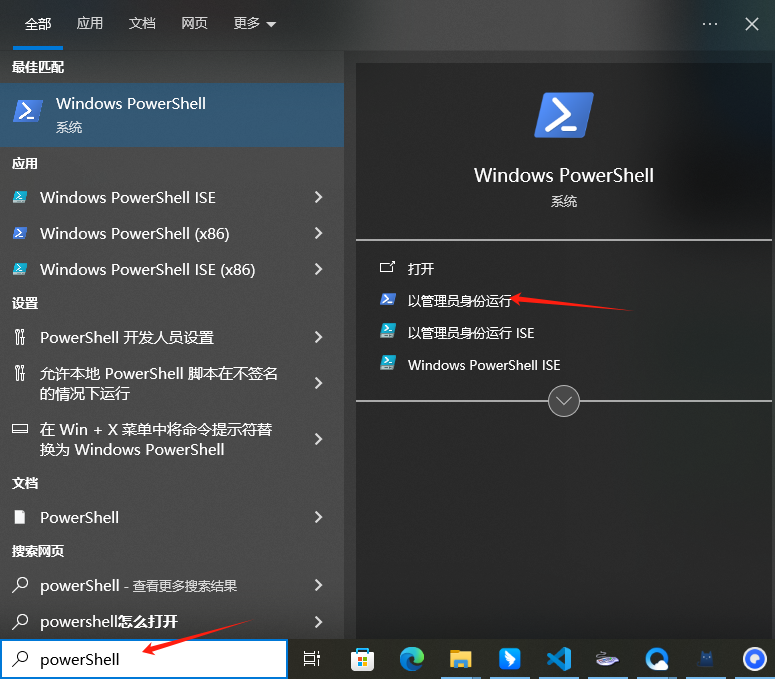Switch to the 全部 tab
The image size is (775, 679).
[38, 23]
